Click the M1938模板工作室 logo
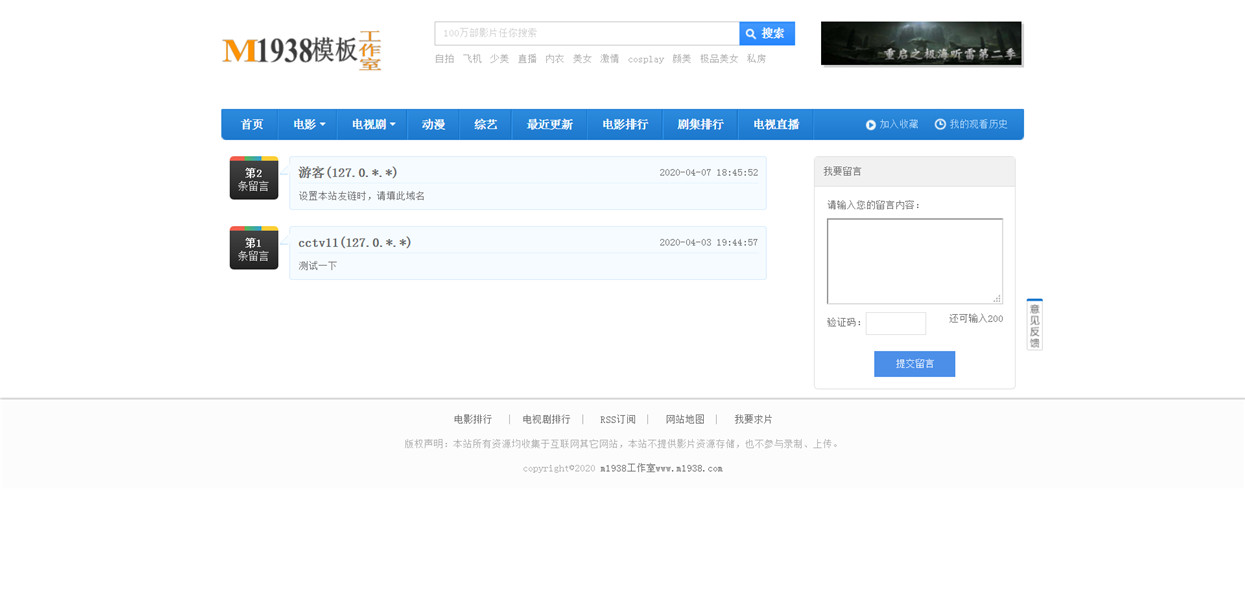 click(302, 49)
